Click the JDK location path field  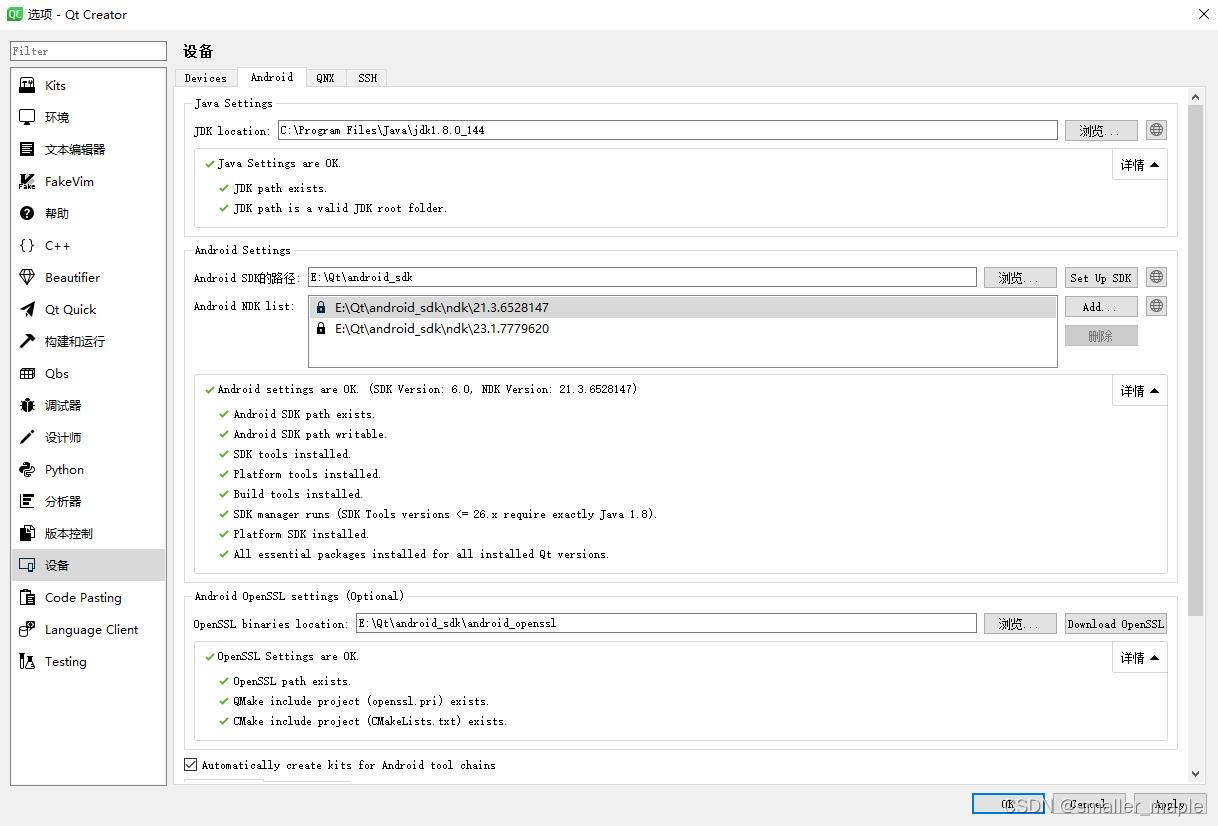(667, 130)
